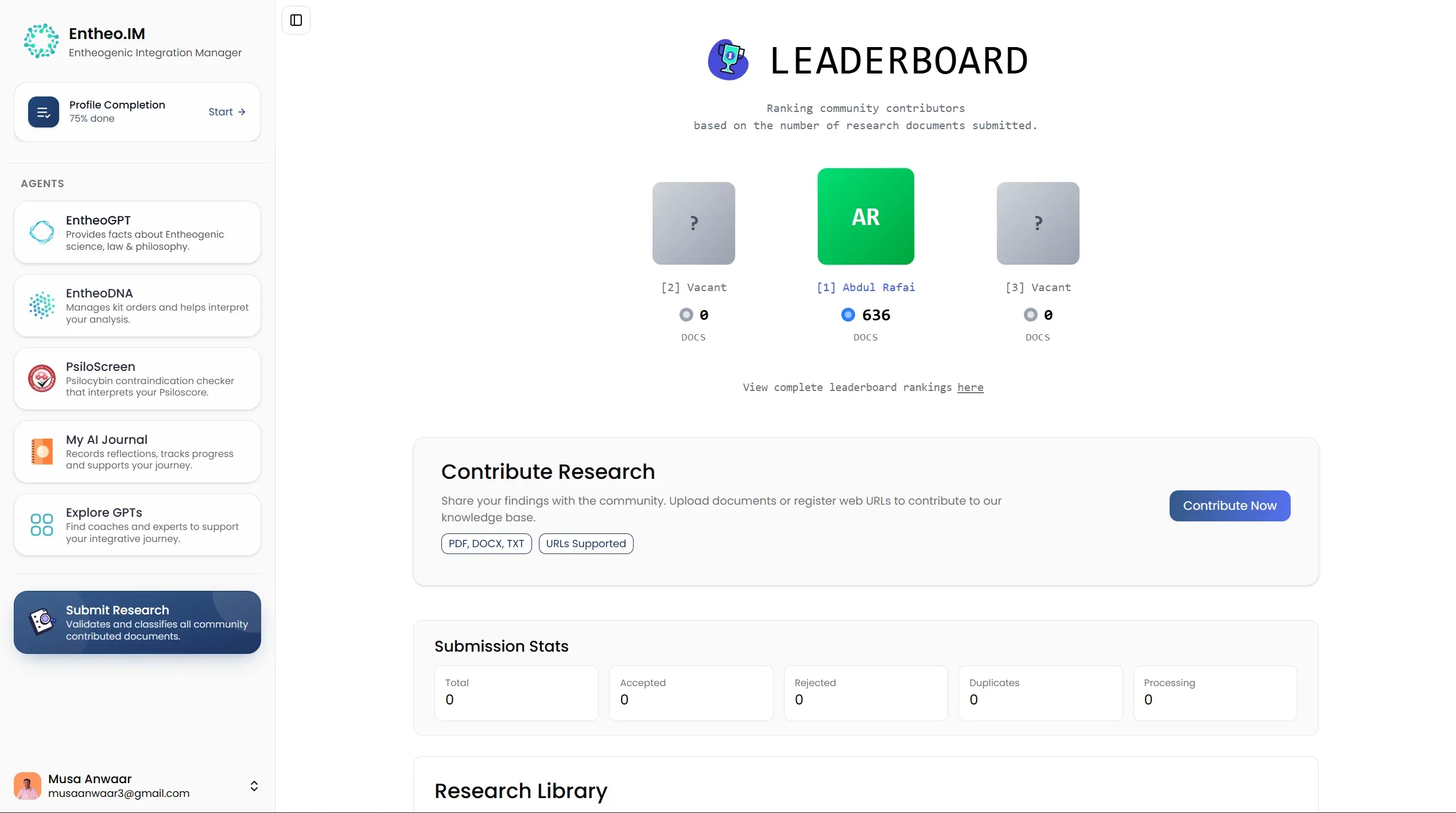Toggle the sidebar collapse icon

click(296, 20)
